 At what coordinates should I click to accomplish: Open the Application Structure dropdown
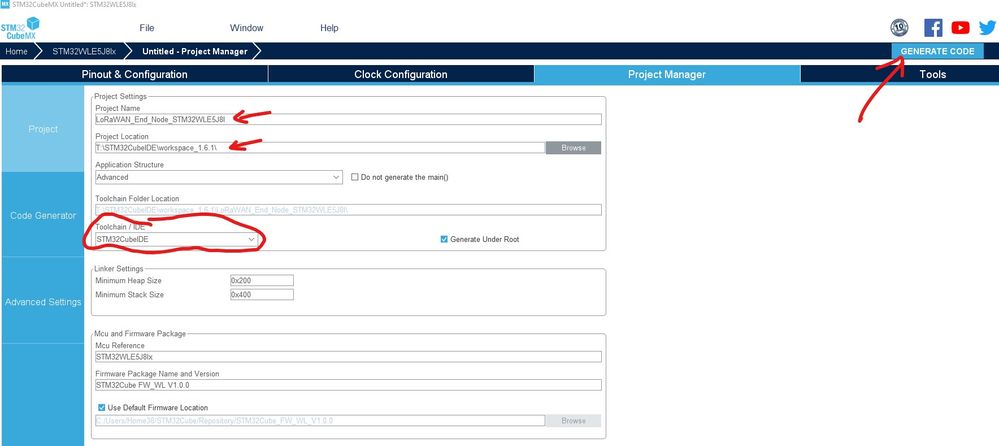point(219,177)
